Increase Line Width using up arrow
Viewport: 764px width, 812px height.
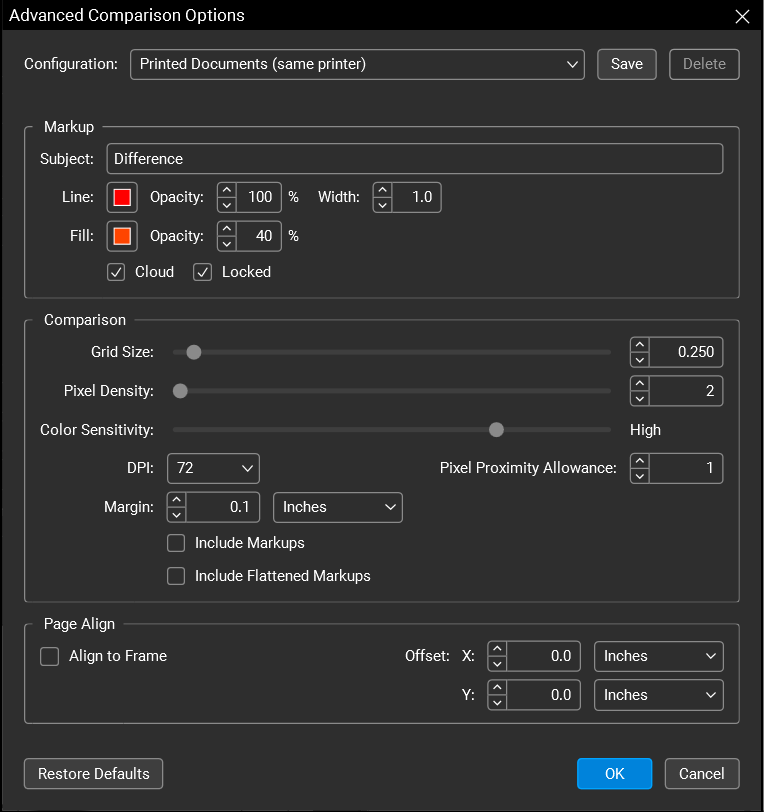[x=382, y=190]
